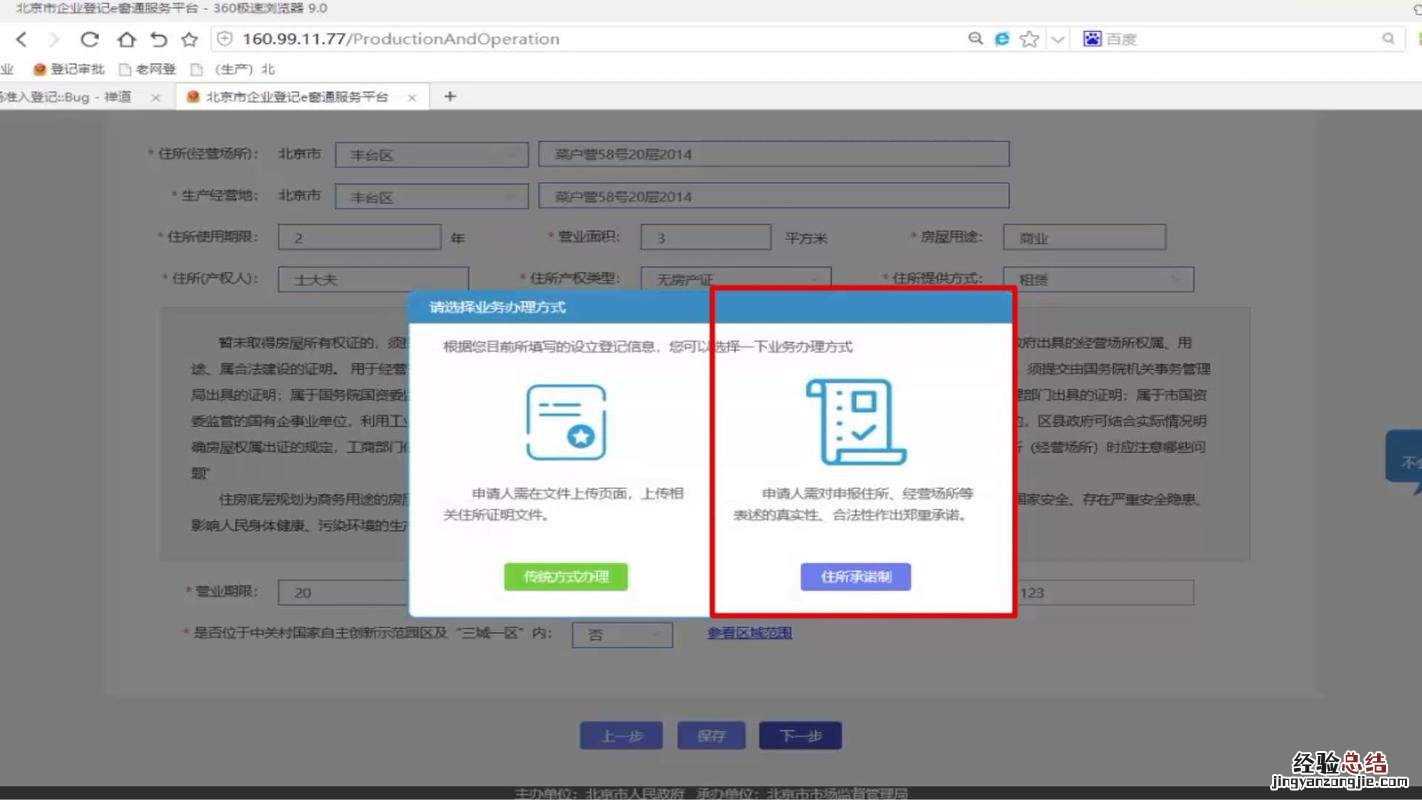The width and height of the screenshot is (1422, 800).
Task: Click the document-with-star icon for traditional method
Action: coord(566,422)
